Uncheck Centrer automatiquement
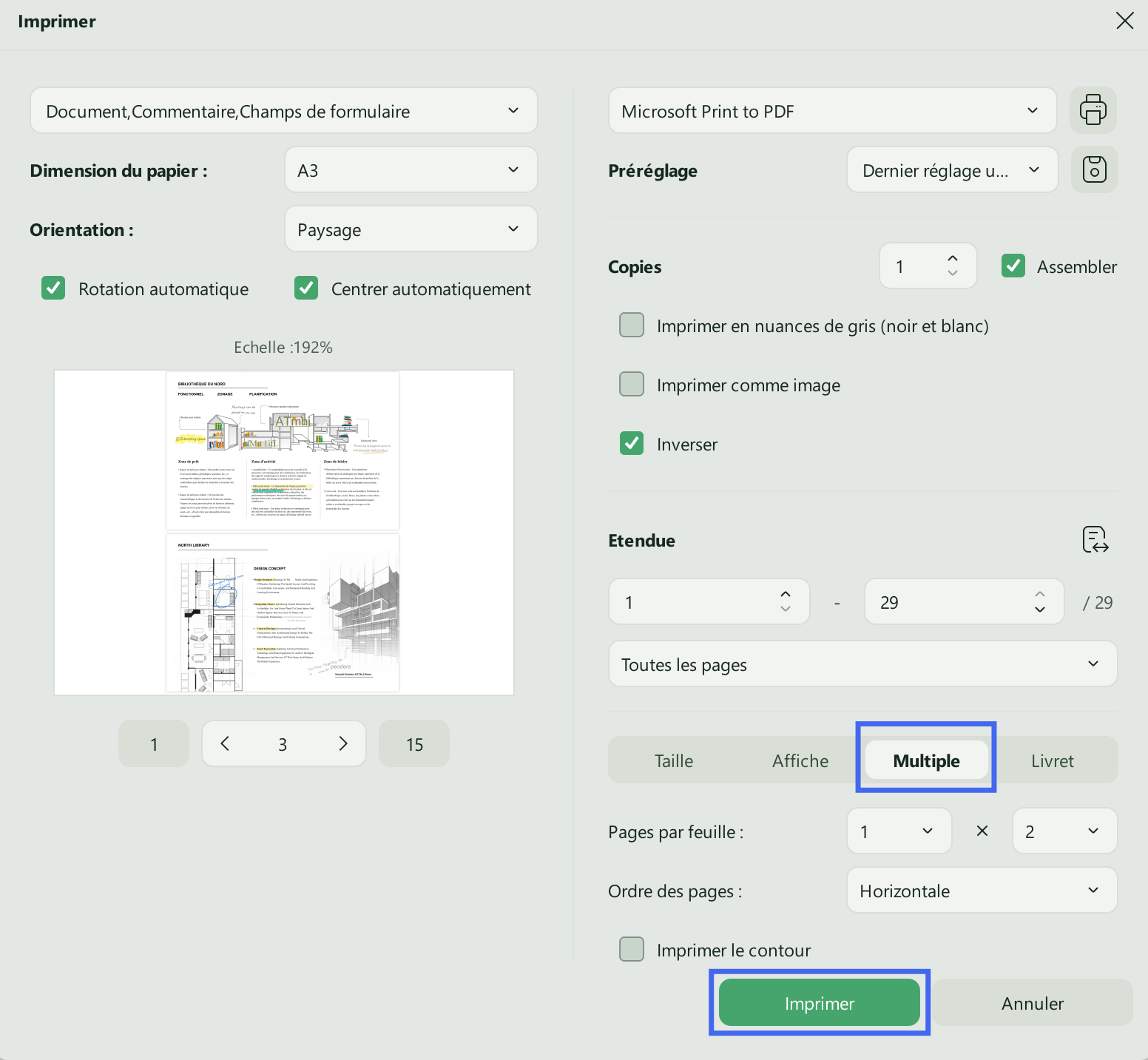This screenshot has width=1148, height=1060. coord(306,288)
